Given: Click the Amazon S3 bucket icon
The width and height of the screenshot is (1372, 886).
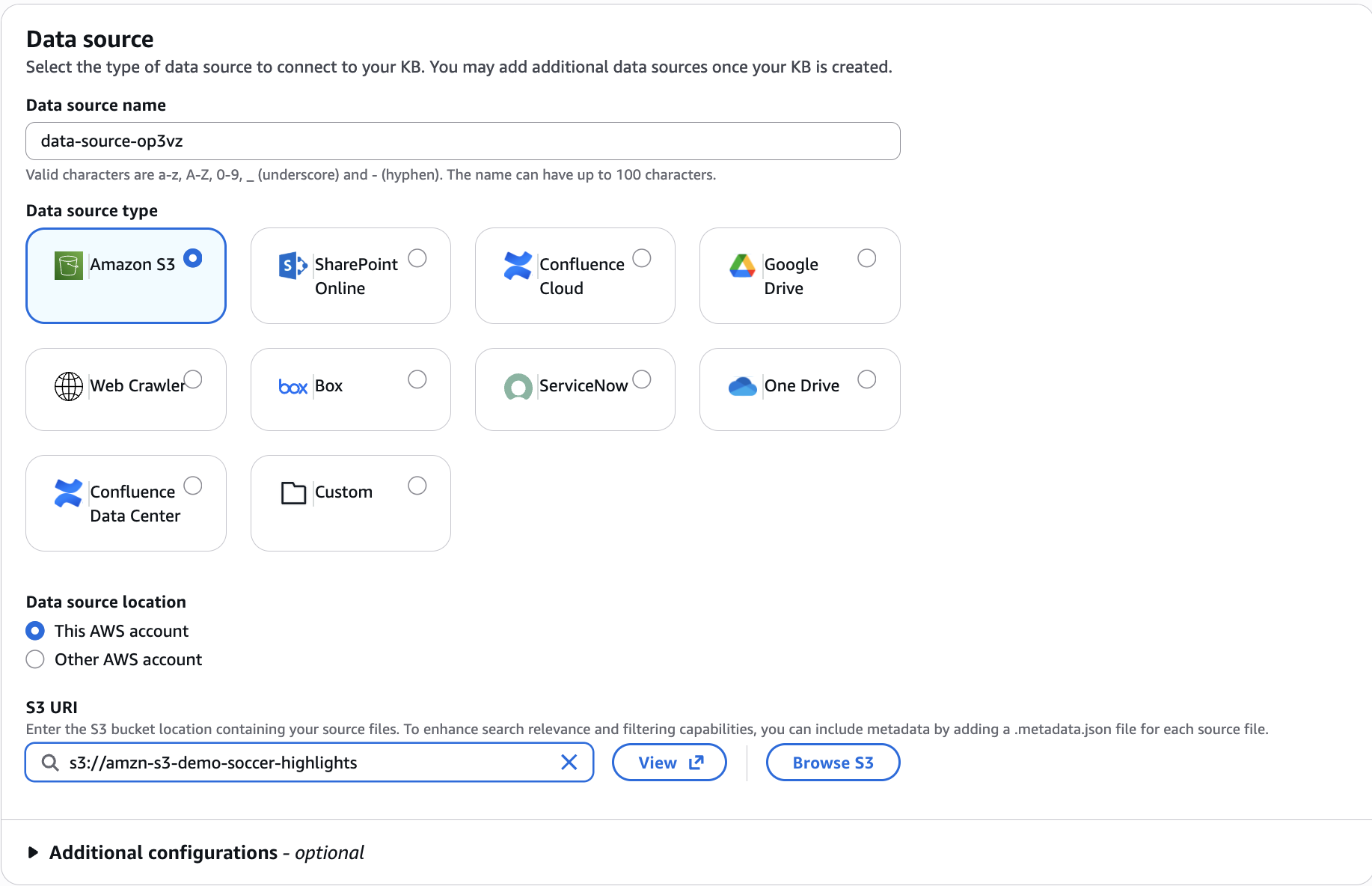Looking at the screenshot, I should (69, 266).
